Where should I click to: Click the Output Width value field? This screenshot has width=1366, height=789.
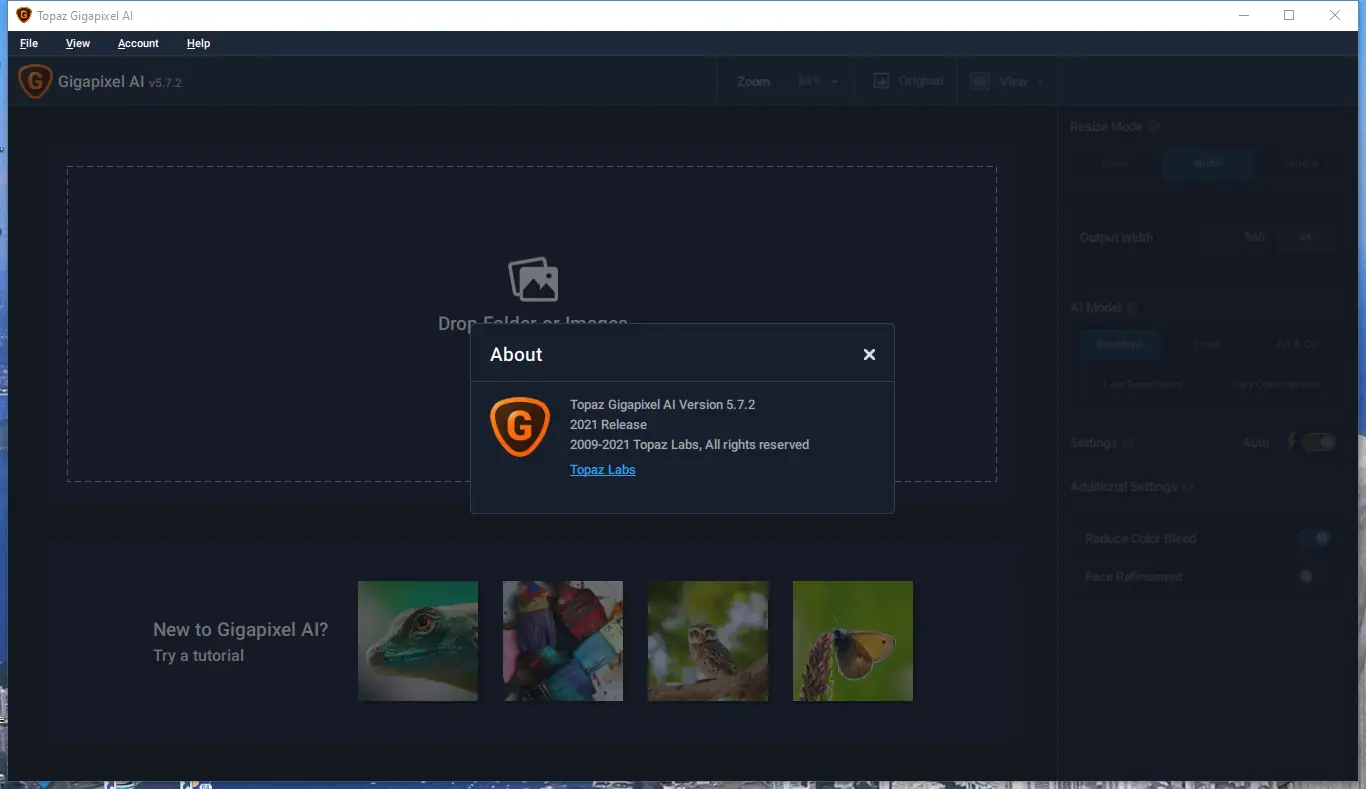[1239, 238]
